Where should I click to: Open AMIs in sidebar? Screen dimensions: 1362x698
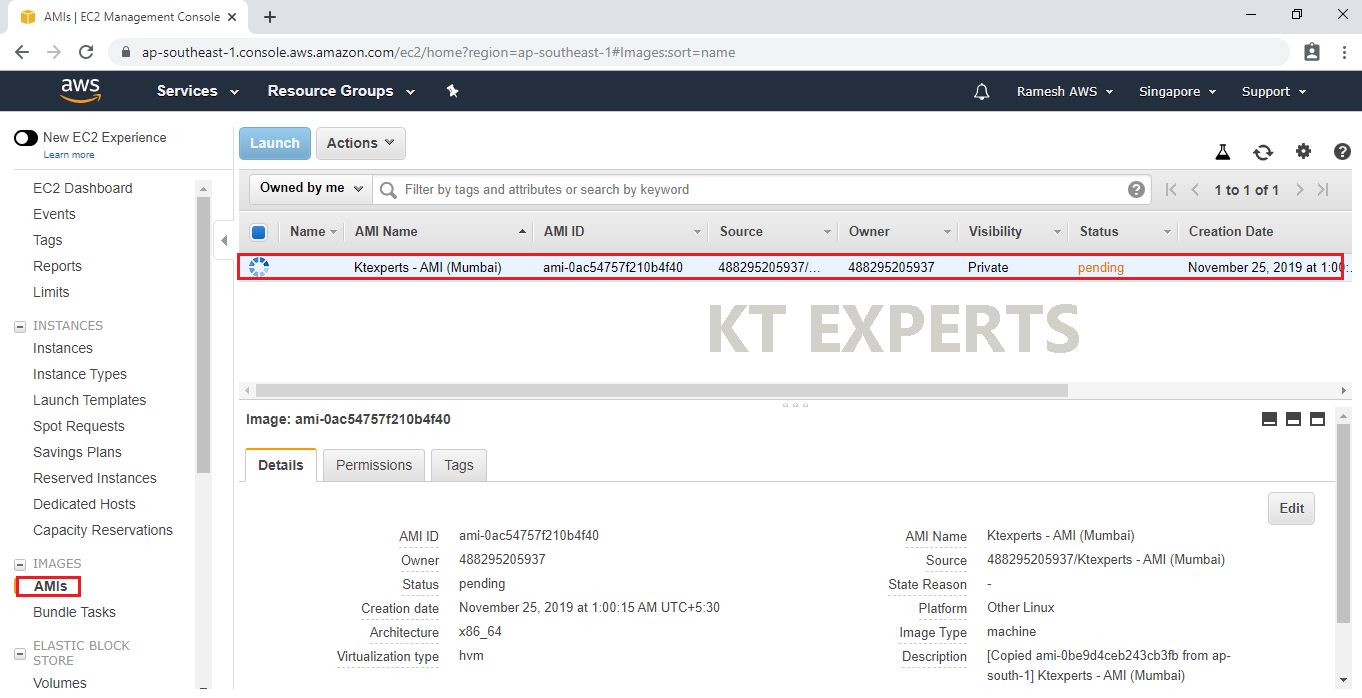50,586
